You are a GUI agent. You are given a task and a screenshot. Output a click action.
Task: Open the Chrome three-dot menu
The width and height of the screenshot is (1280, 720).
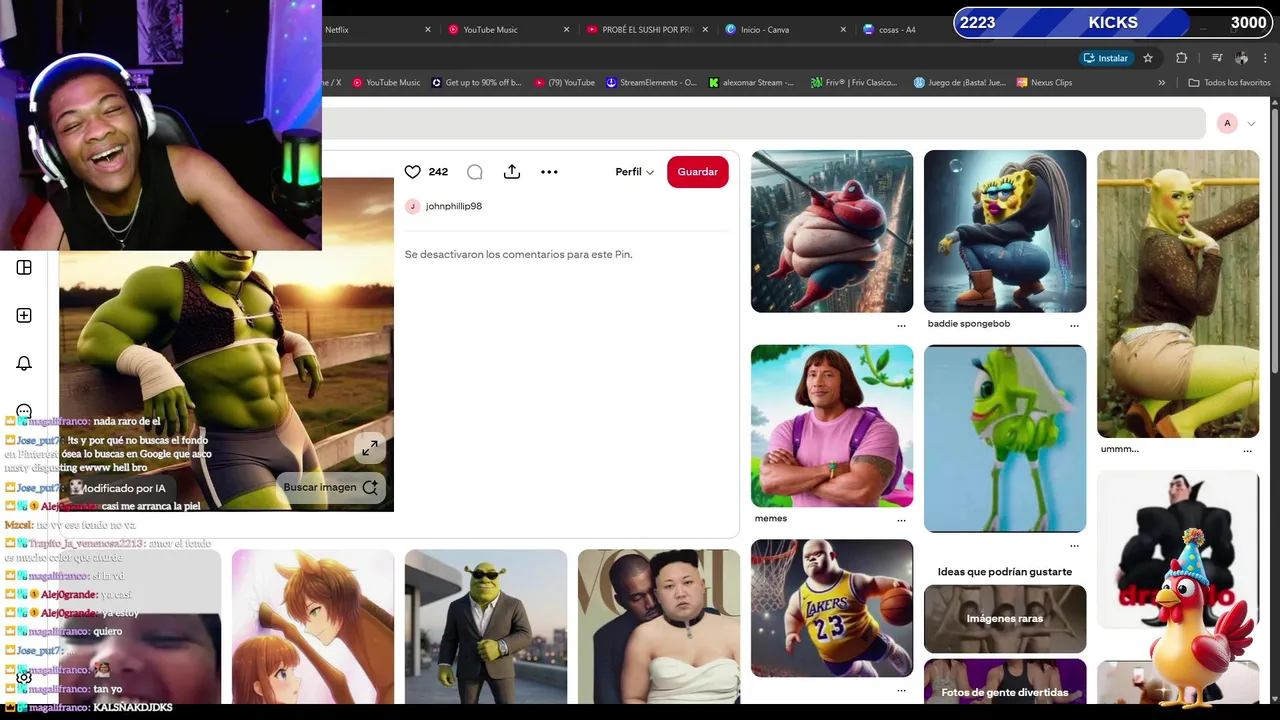point(1265,58)
